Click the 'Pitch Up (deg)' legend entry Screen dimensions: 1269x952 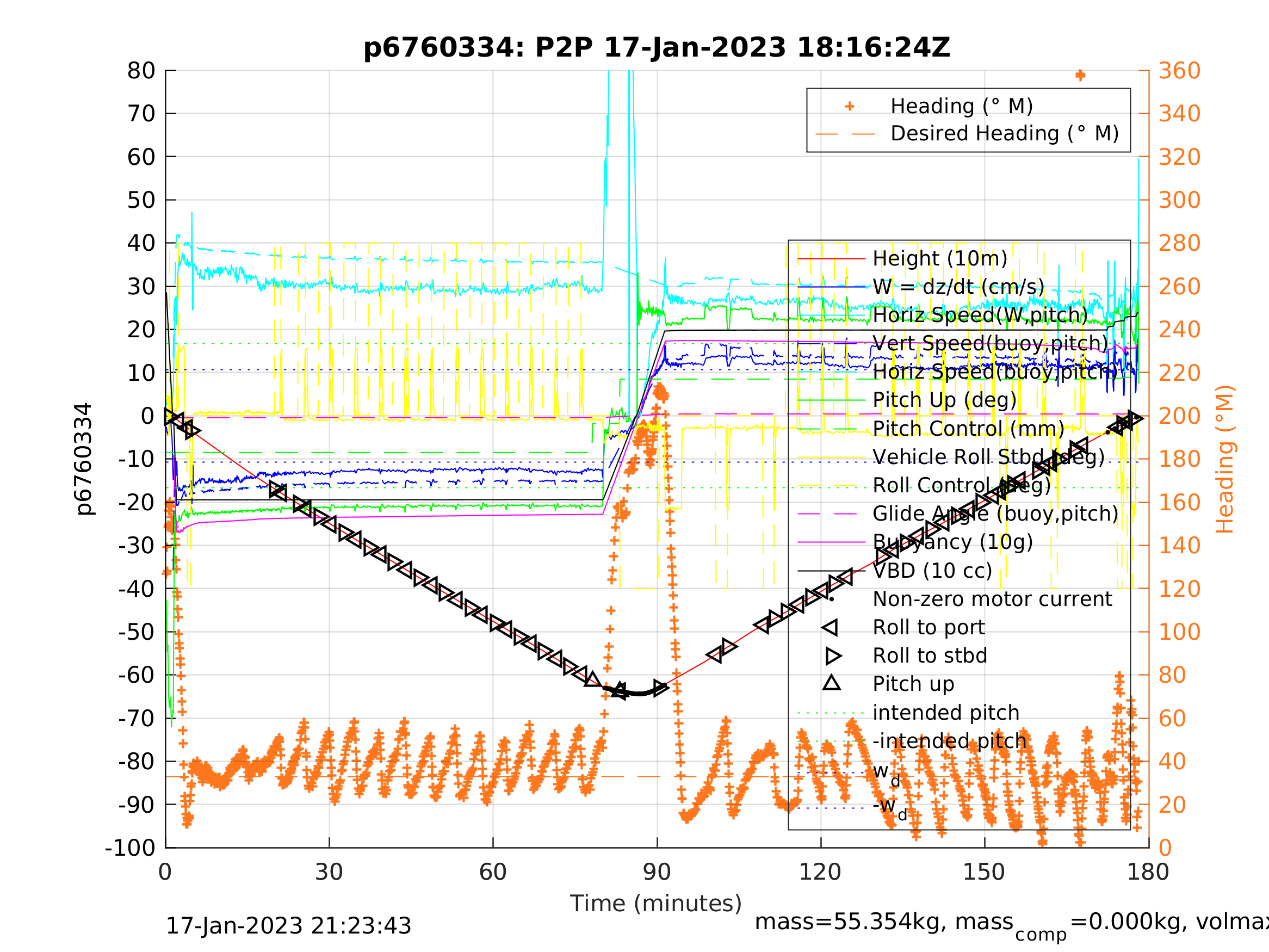tap(944, 400)
